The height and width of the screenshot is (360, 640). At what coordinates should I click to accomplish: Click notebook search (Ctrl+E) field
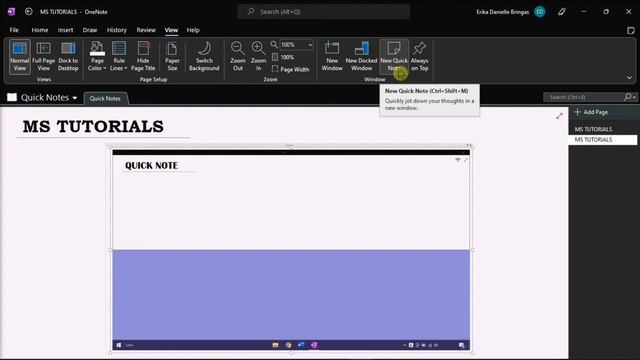(583, 97)
